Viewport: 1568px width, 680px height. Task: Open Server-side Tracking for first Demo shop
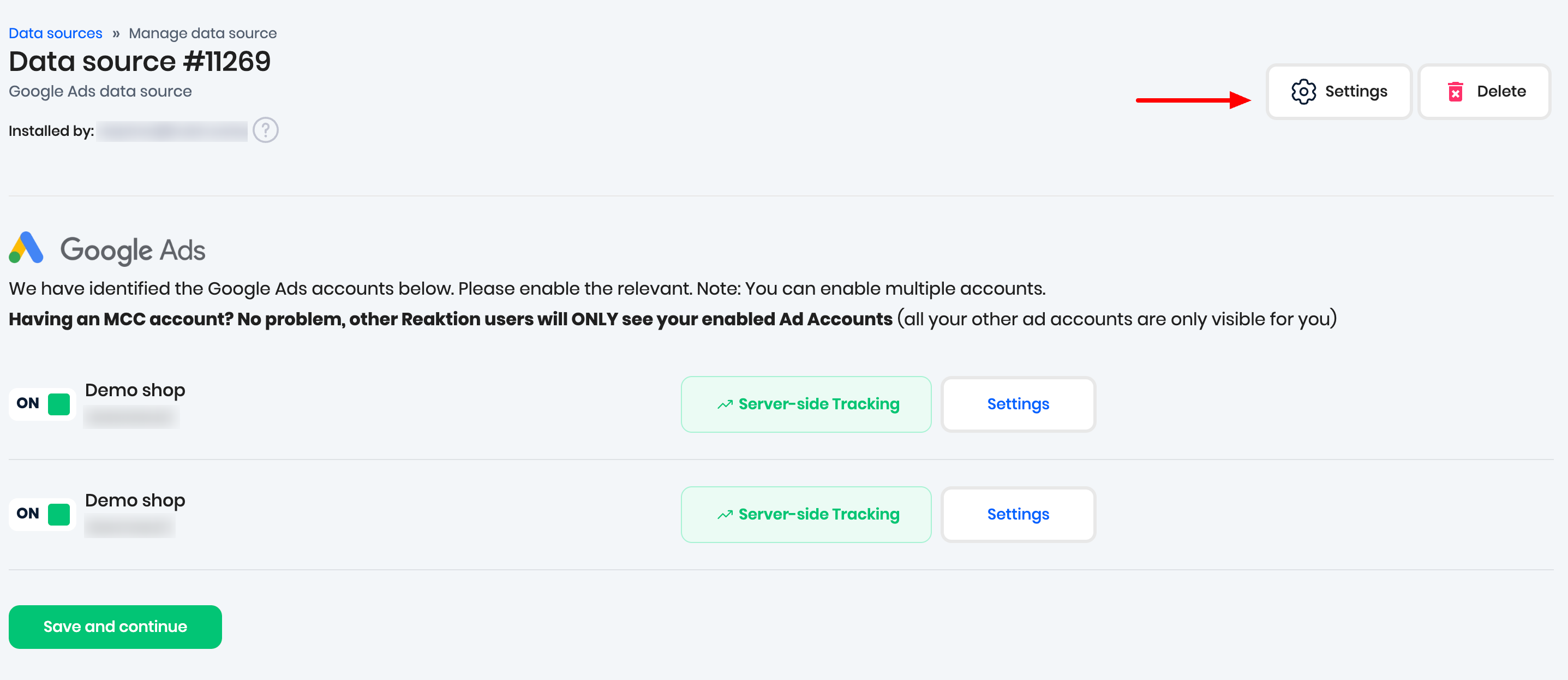click(806, 404)
